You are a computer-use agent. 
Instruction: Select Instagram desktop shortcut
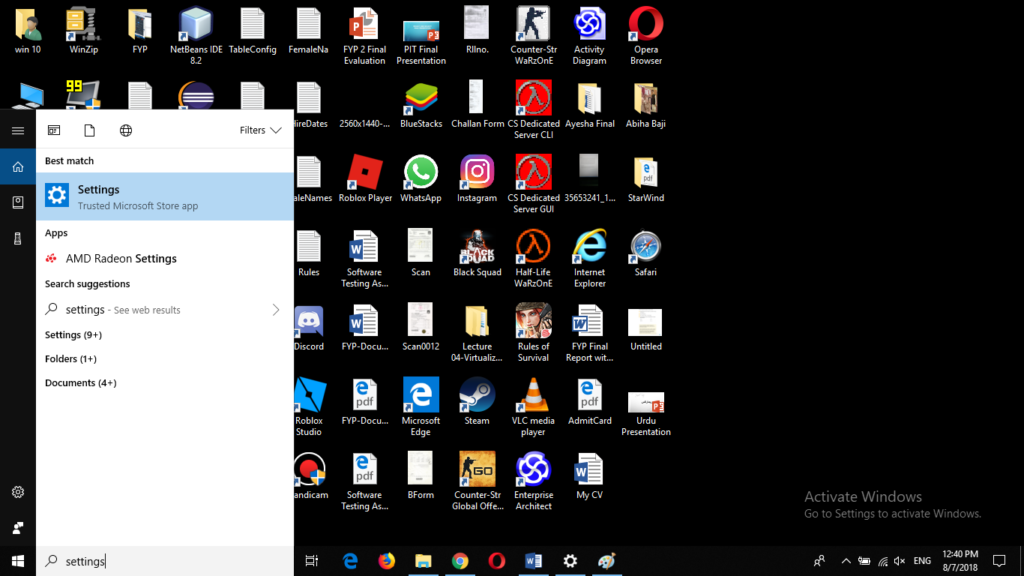[477, 179]
